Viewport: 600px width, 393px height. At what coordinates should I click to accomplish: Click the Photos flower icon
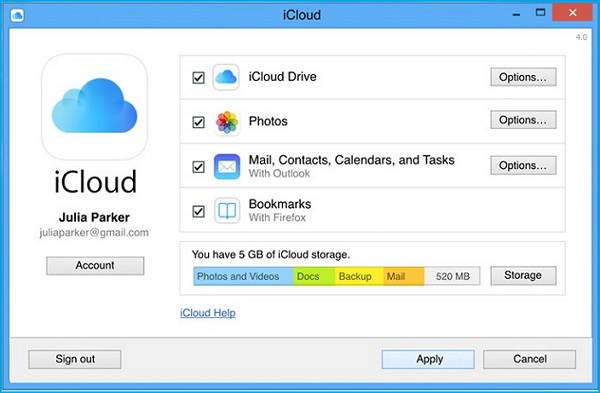pyautogui.click(x=227, y=122)
